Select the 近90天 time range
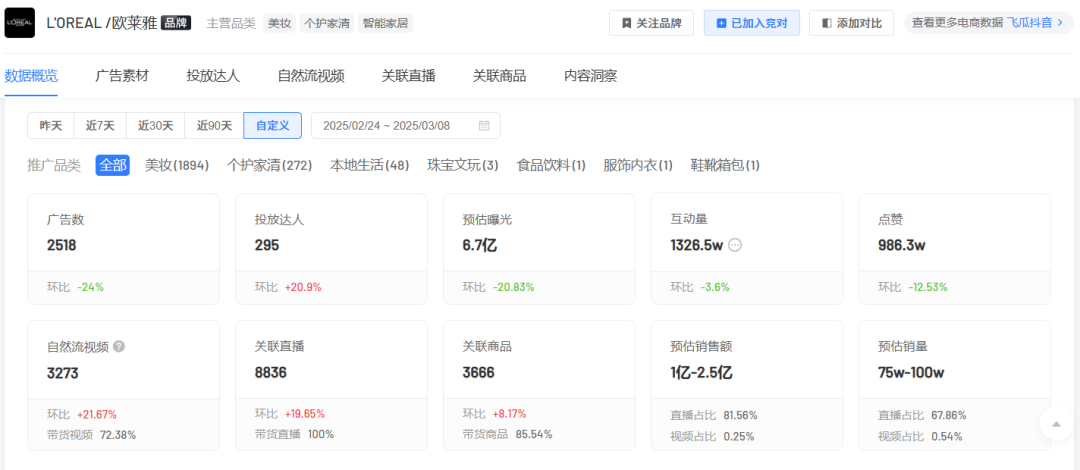Viewport: 1080px width, 470px height. click(x=214, y=125)
